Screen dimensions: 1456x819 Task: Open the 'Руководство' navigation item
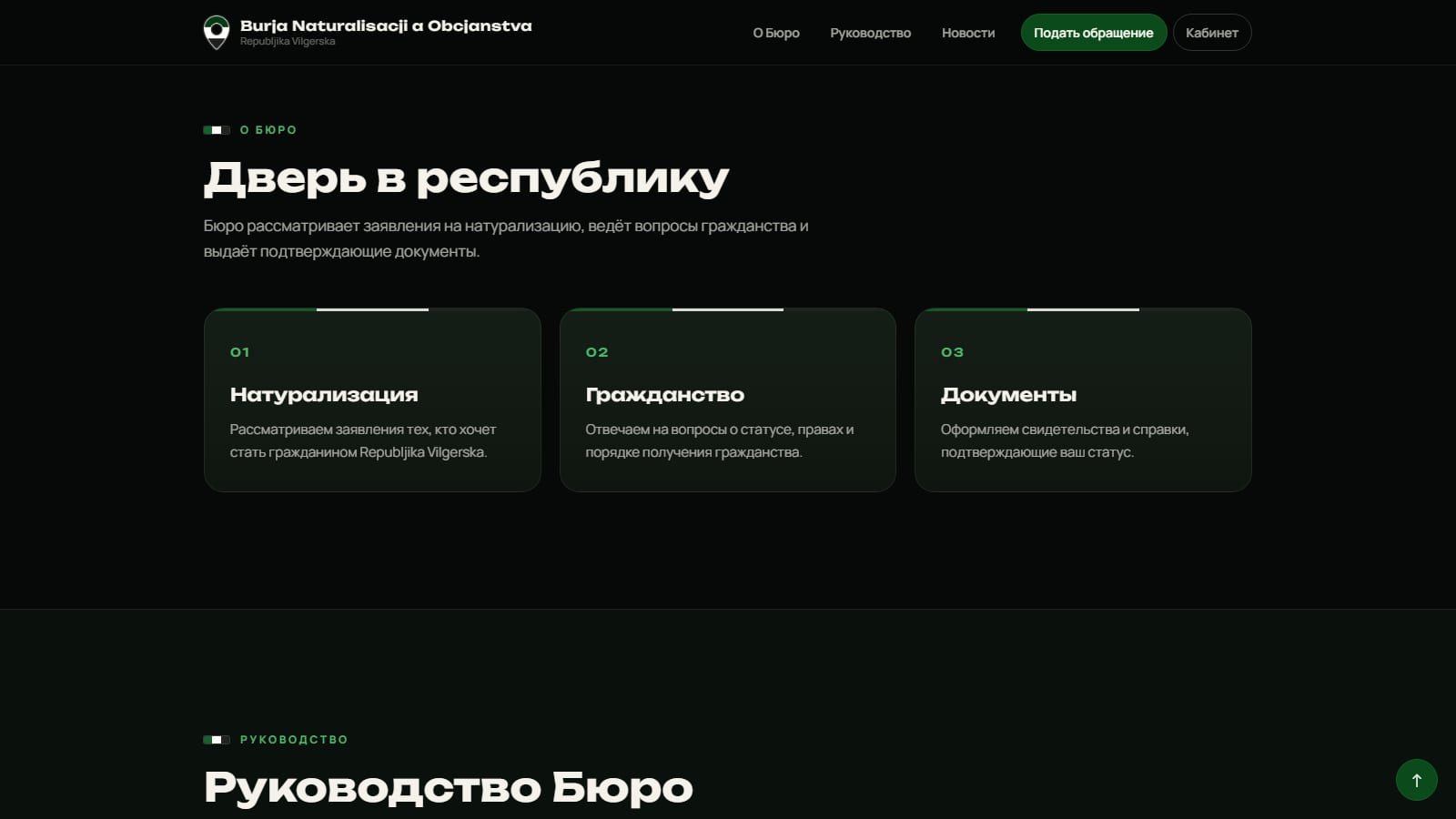coord(870,33)
